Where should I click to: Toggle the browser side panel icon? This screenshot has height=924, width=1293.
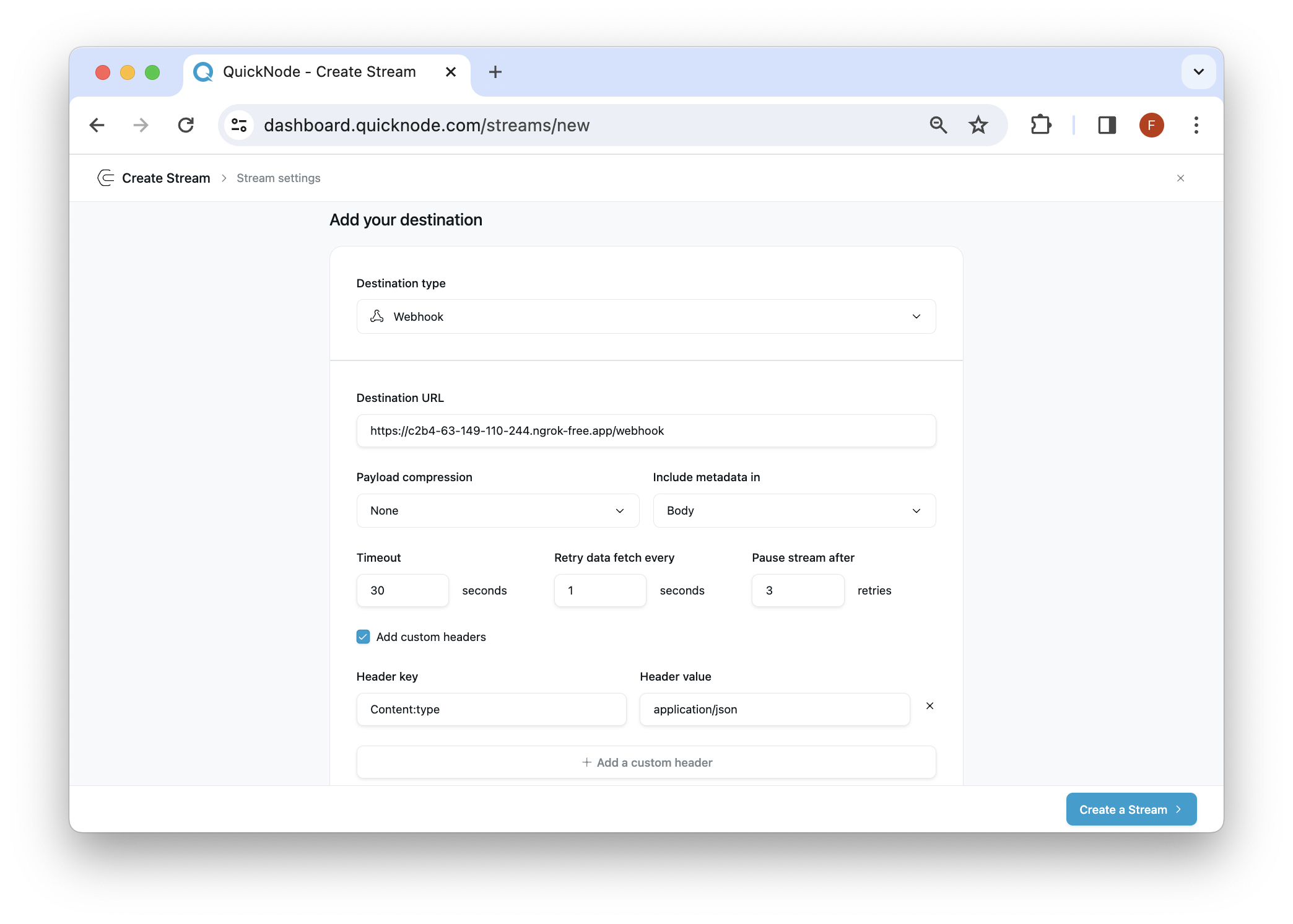1107,125
